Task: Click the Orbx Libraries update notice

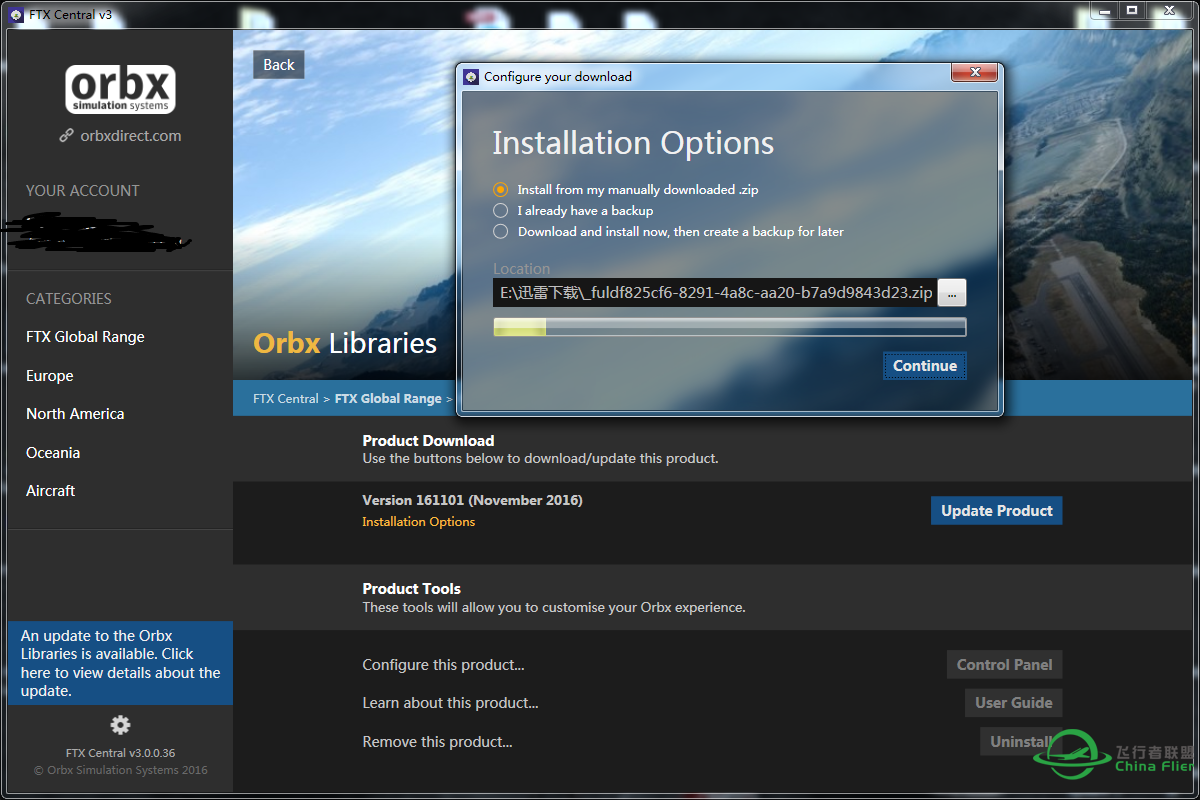Action: pos(120,663)
